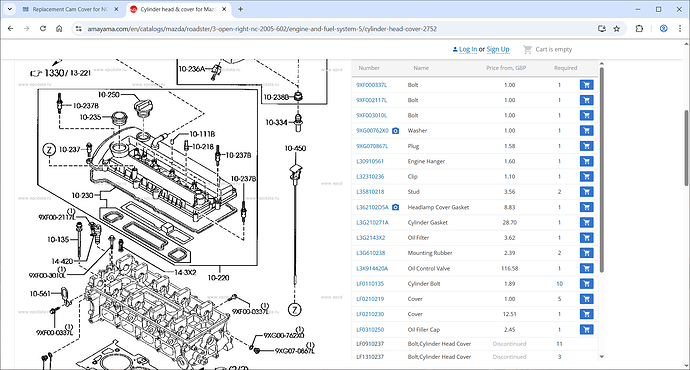Add Clip L32310236 to cart

pos(586,176)
